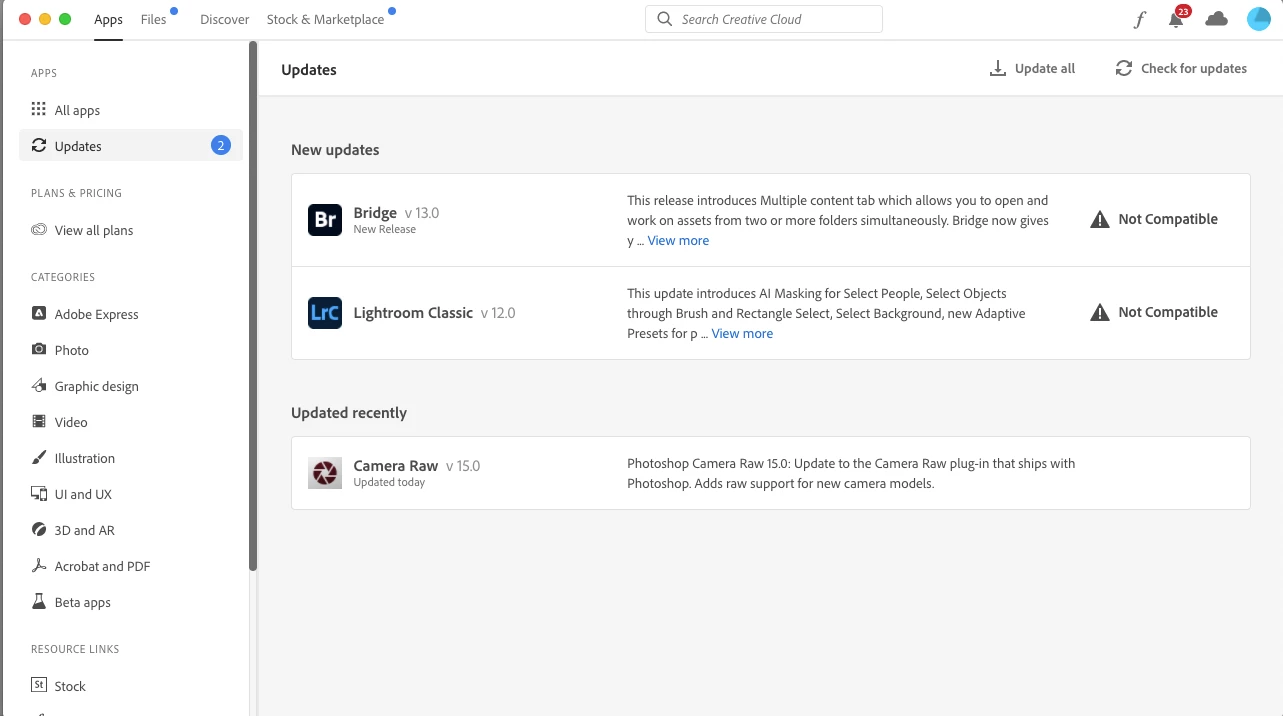Click the Stock resource link

(70, 686)
